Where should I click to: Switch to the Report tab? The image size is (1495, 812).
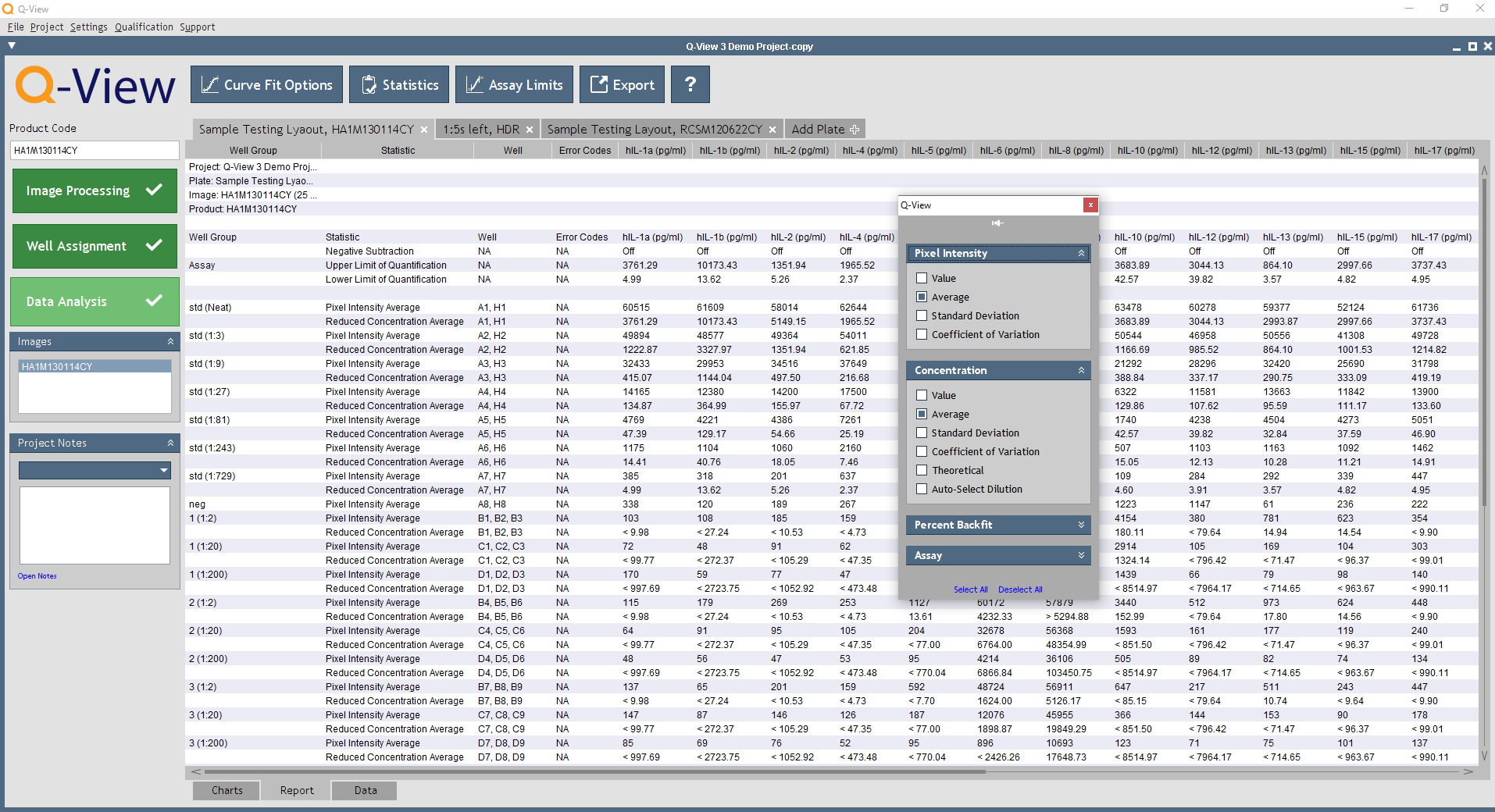[297, 790]
